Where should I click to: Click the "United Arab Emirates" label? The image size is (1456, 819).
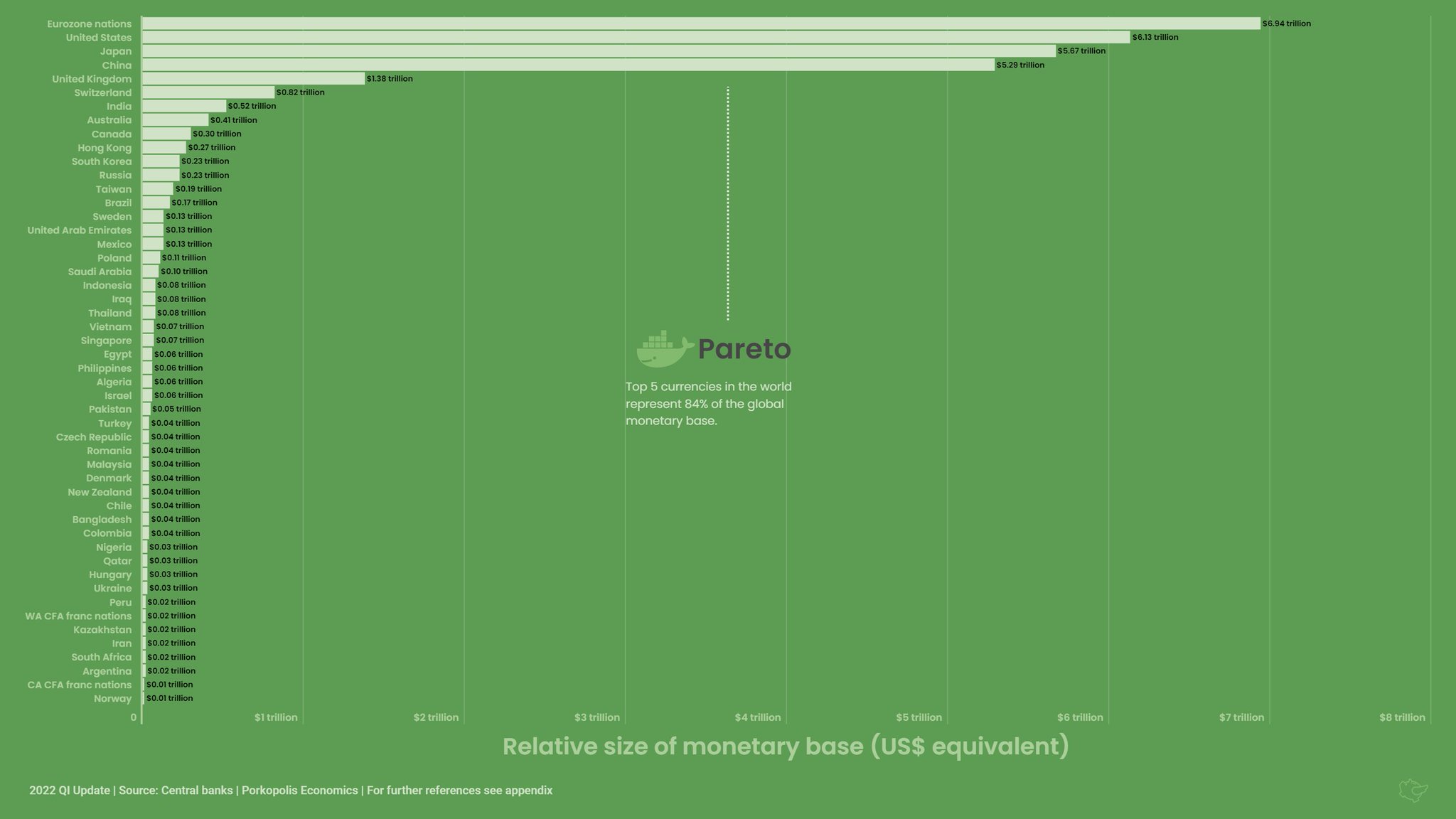coord(80,230)
